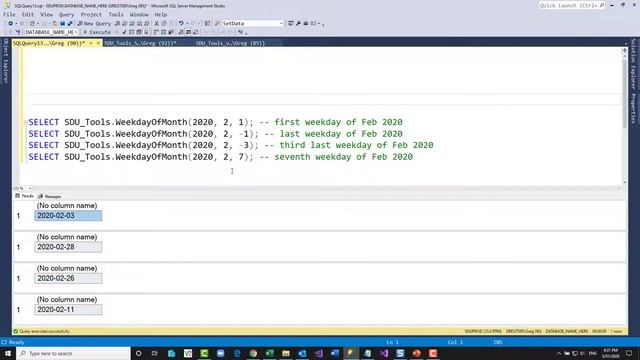Open the Query menu
The width and height of the screenshot is (640, 360).
tap(66, 14)
